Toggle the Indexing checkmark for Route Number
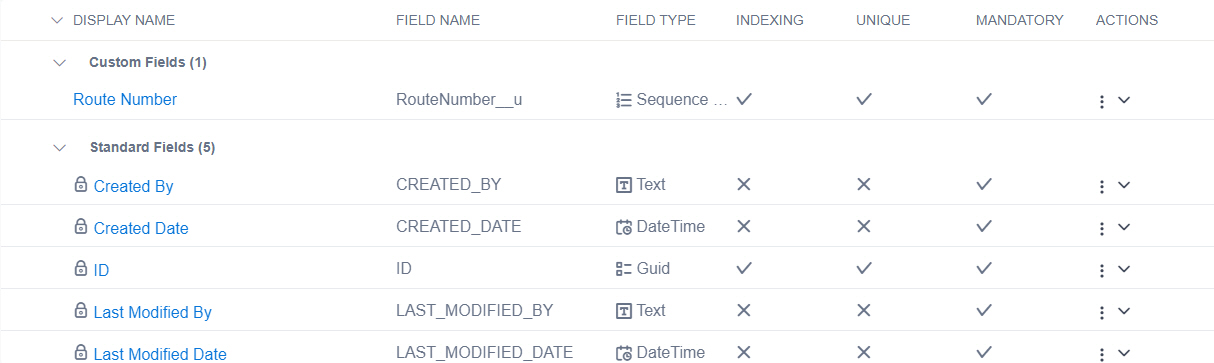The image size is (1214, 363). (x=744, y=99)
